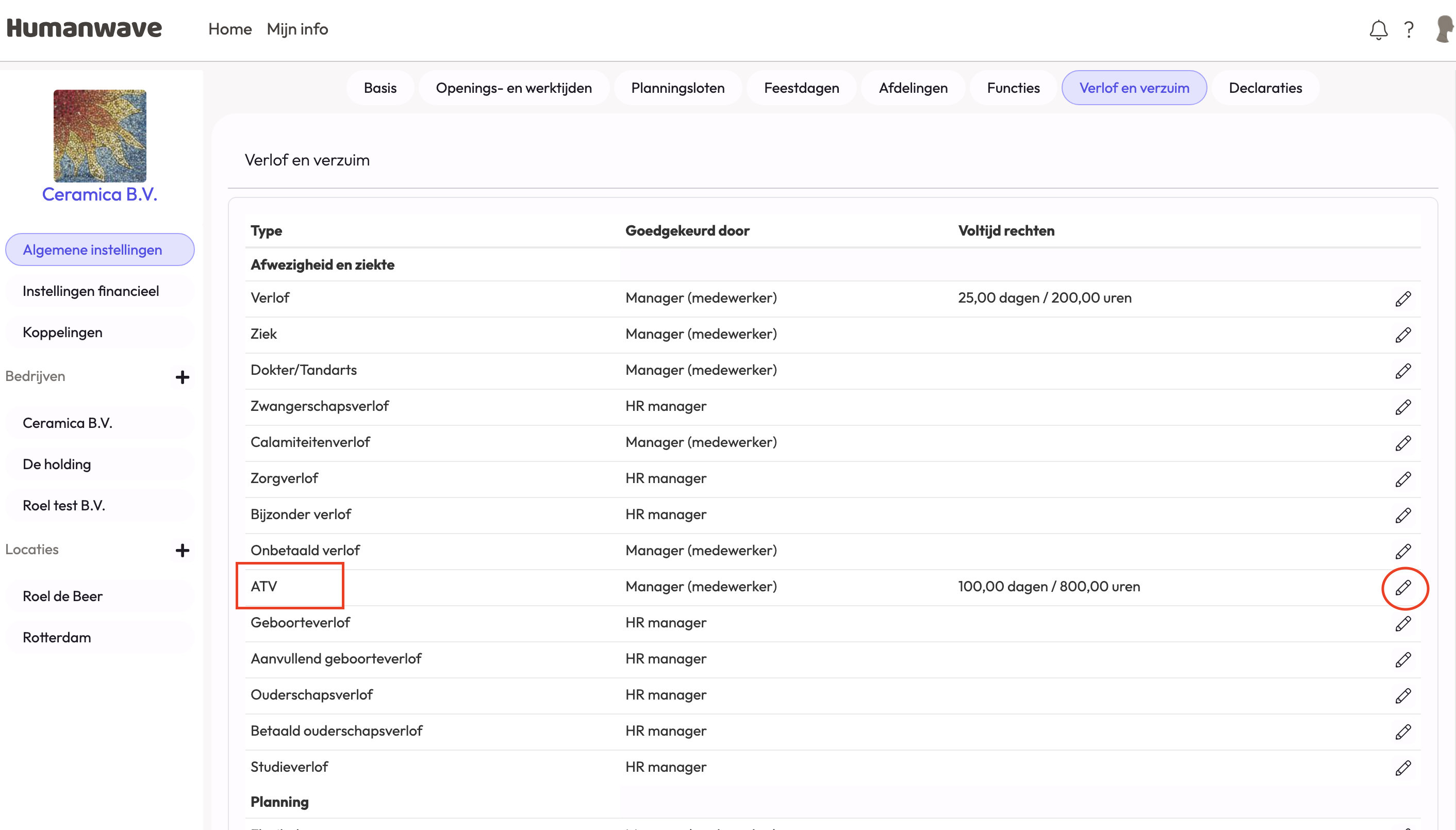
Task: Click the Ceramica B.V. logo thumbnail
Action: [100, 136]
